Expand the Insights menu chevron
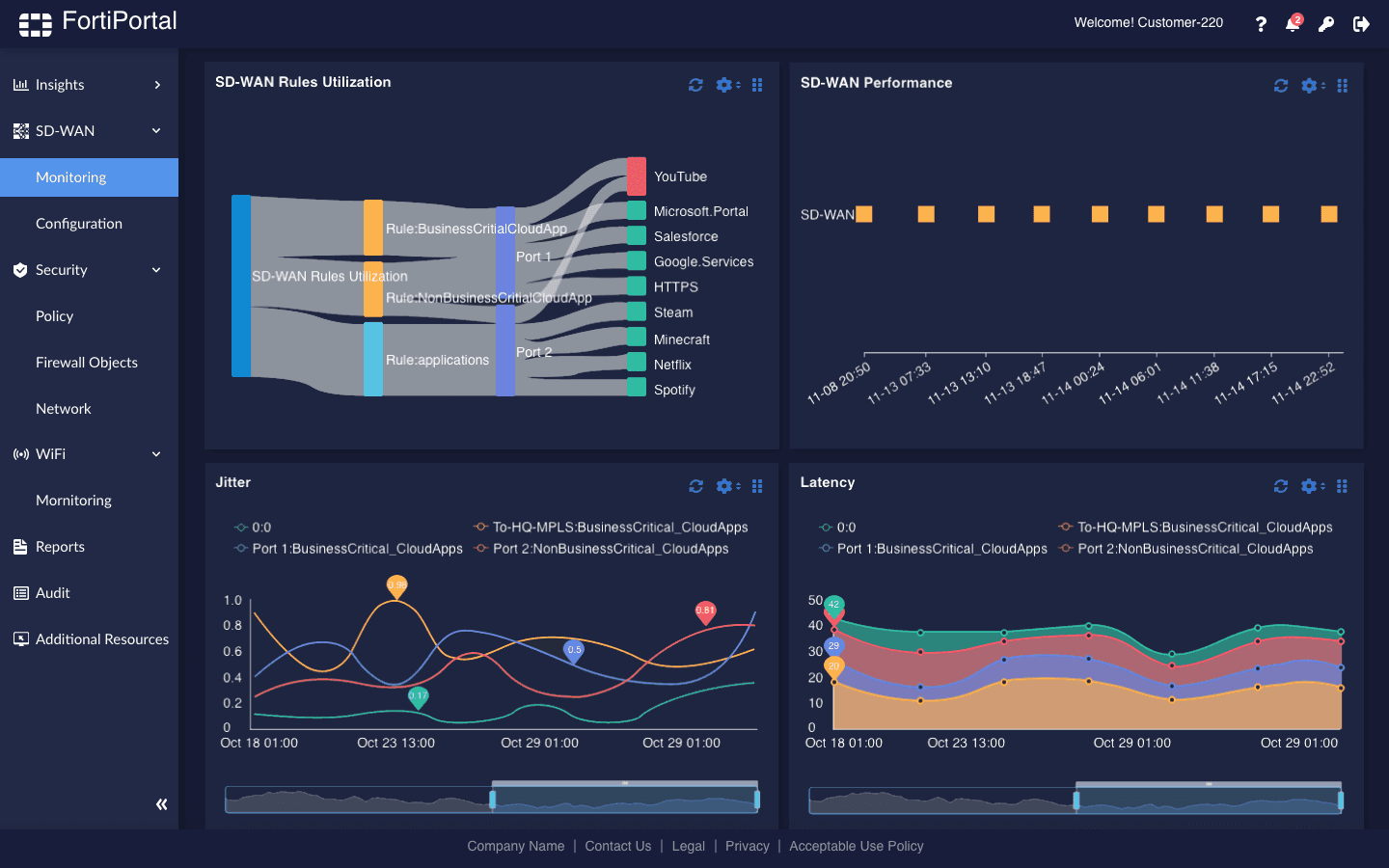The height and width of the screenshot is (868, 1389). coord(157,85)
